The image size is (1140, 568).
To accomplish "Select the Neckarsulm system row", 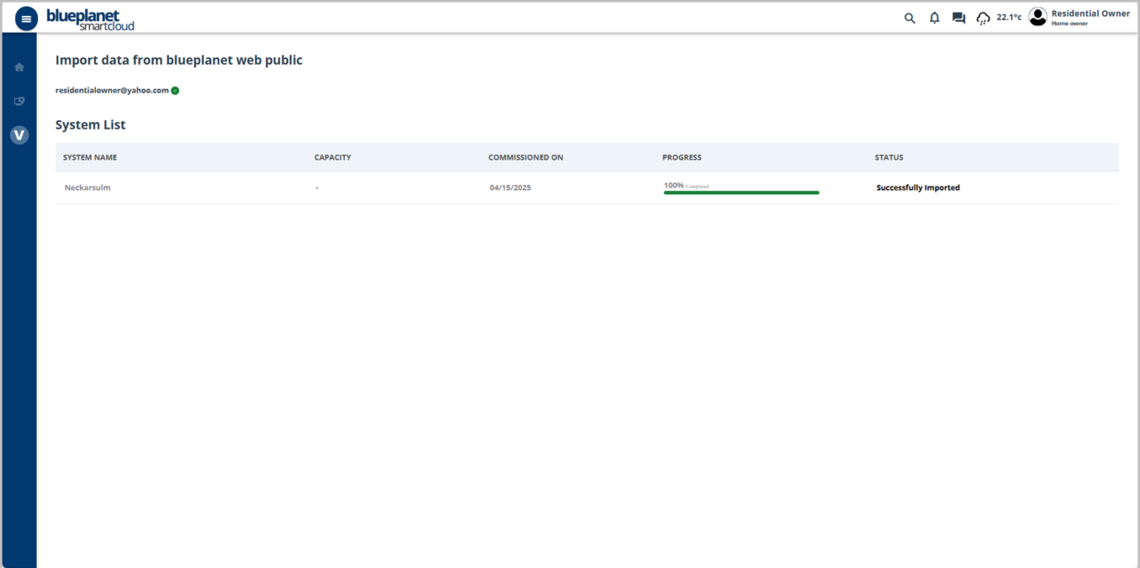I will 88,188.
